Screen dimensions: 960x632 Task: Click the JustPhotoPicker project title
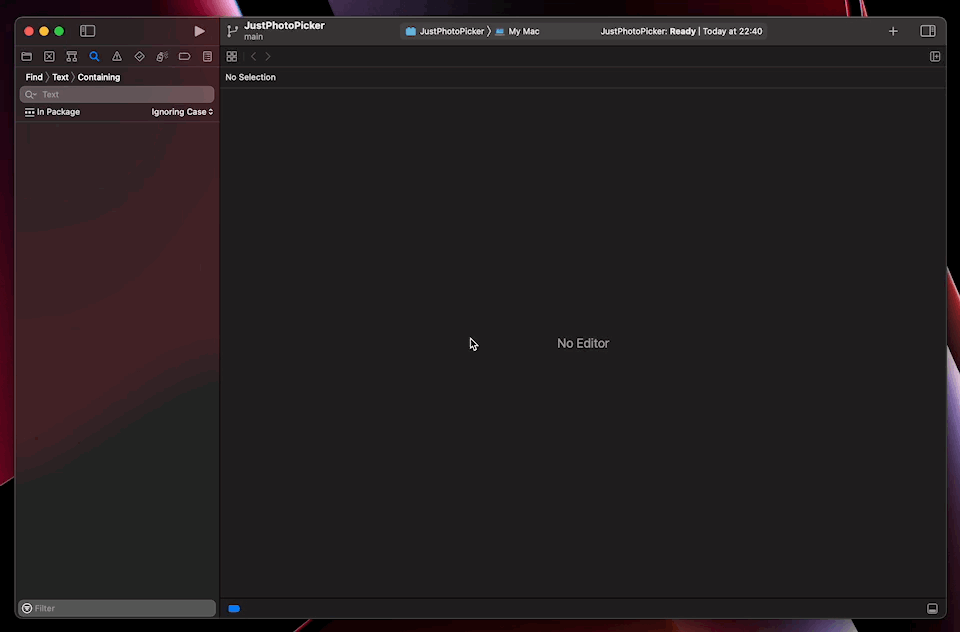(284, 26)
